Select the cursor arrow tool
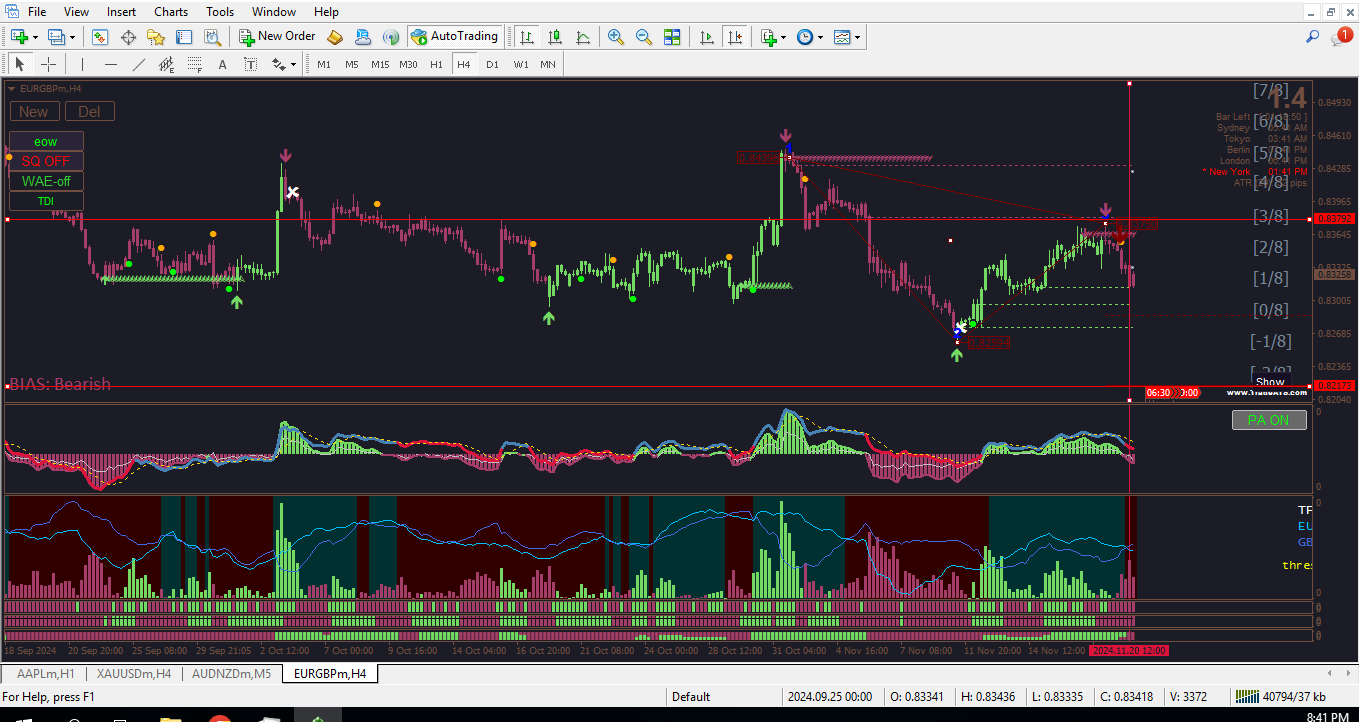This screenshot has width=1359, height=722. 19,64
